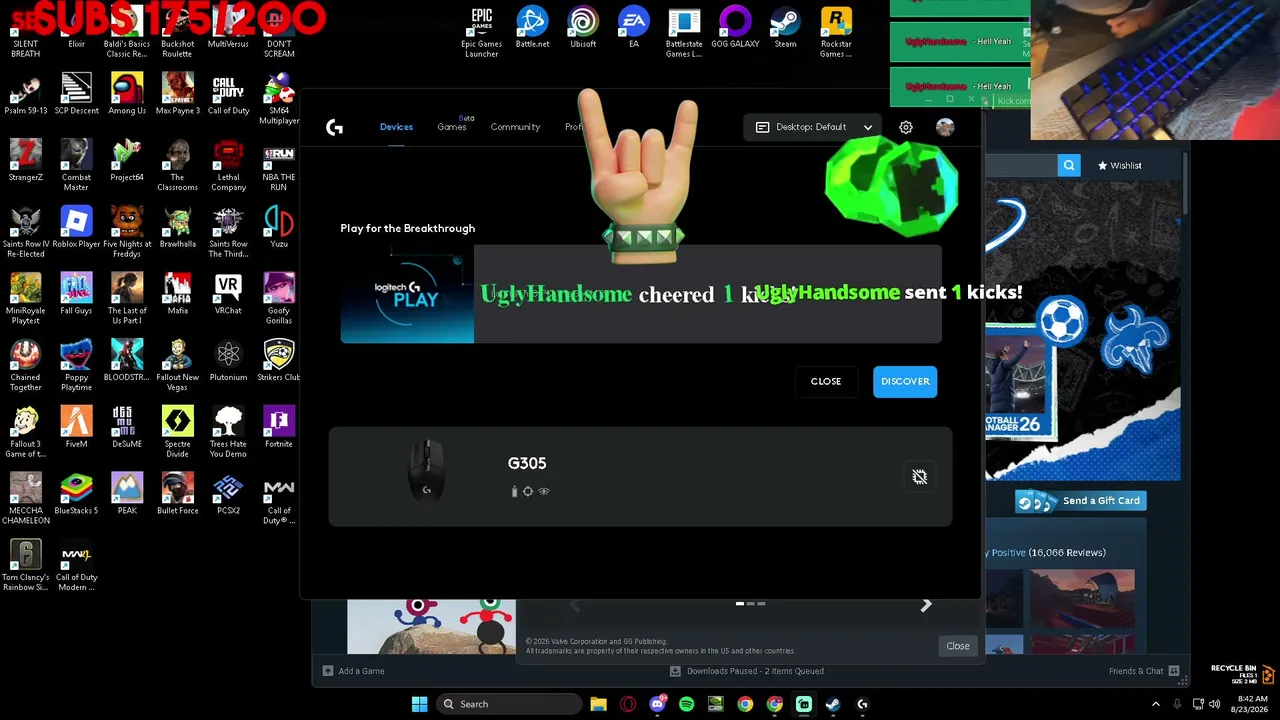Open the Among Us desktop shortcut
Screen dimensions: 1280x720
pyautogui.click(x=127, y=94)
